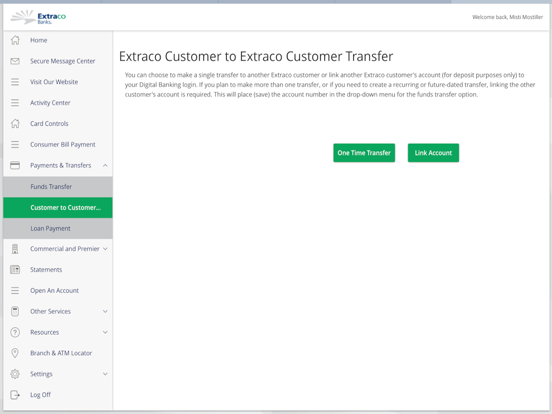This screenshot has width=552, height=414.
Task: Open Statements page
Action: tap(58, 270)
